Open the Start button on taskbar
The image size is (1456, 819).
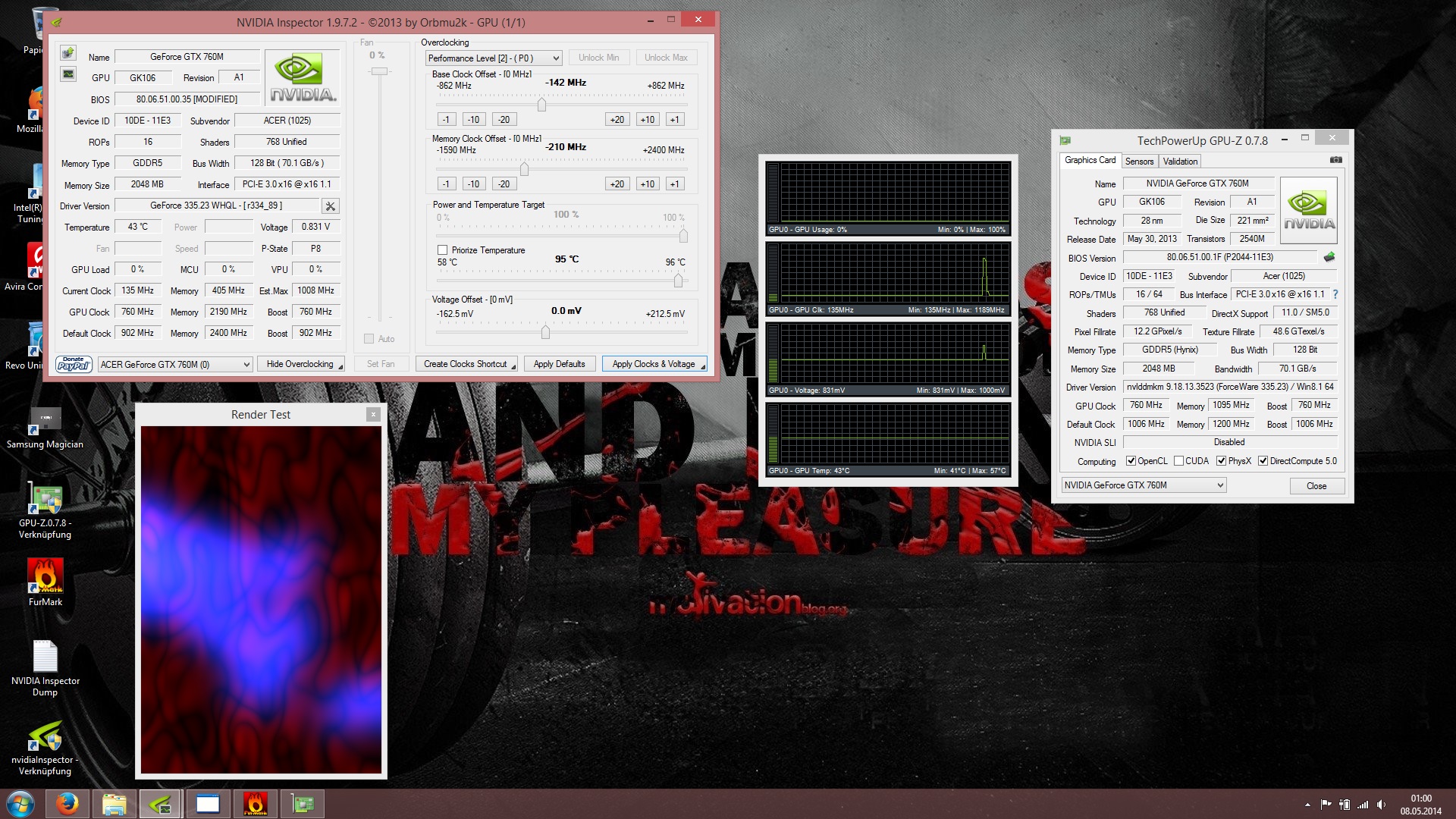(20, 804)
